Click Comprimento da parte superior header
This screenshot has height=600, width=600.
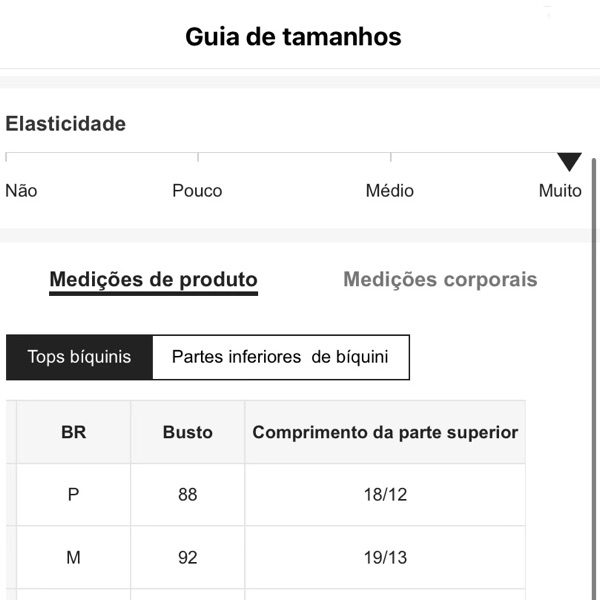(x=385, y=432)
